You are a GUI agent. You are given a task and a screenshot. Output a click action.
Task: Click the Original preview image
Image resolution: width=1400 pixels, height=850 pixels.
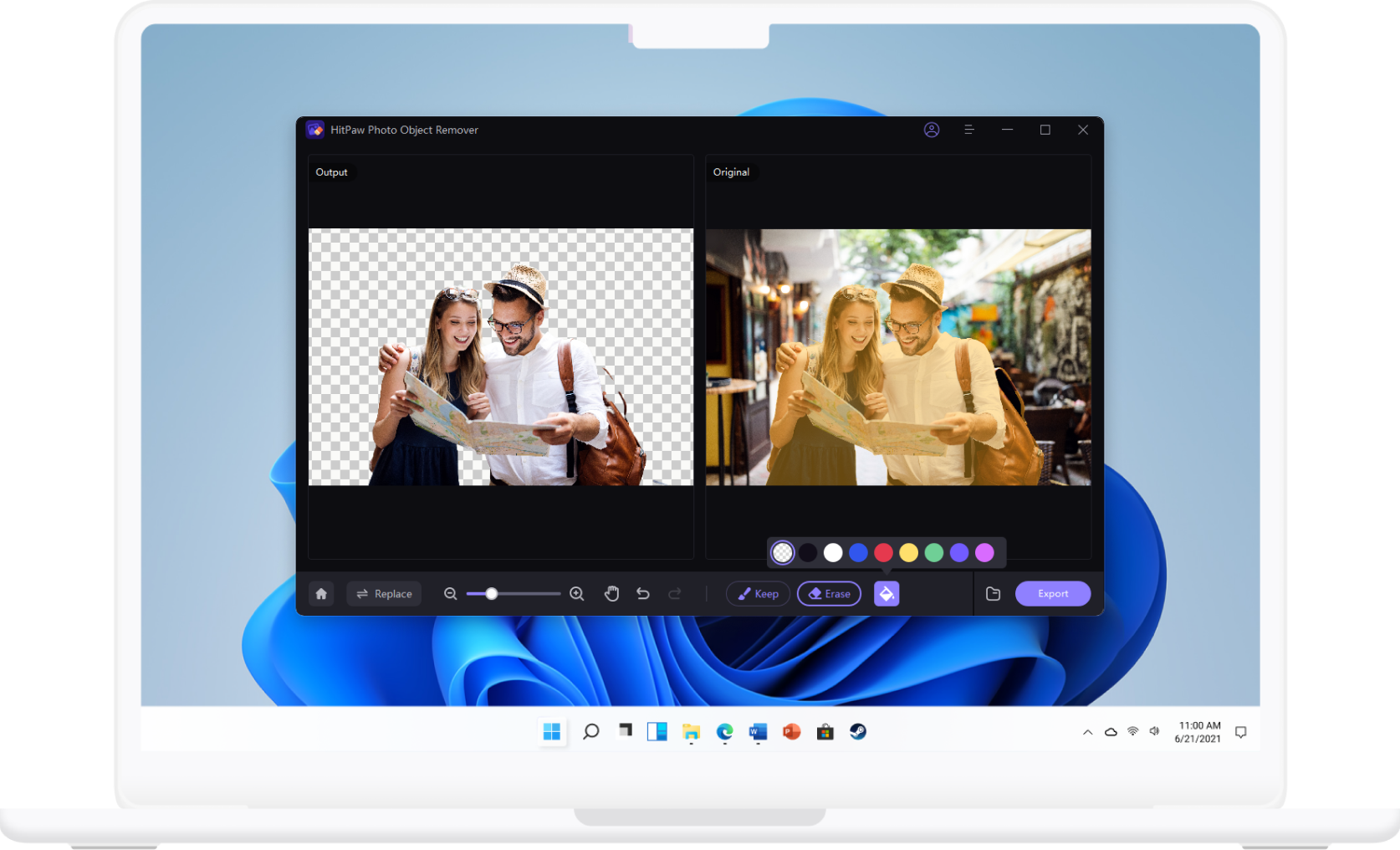(x=898, y=357)
